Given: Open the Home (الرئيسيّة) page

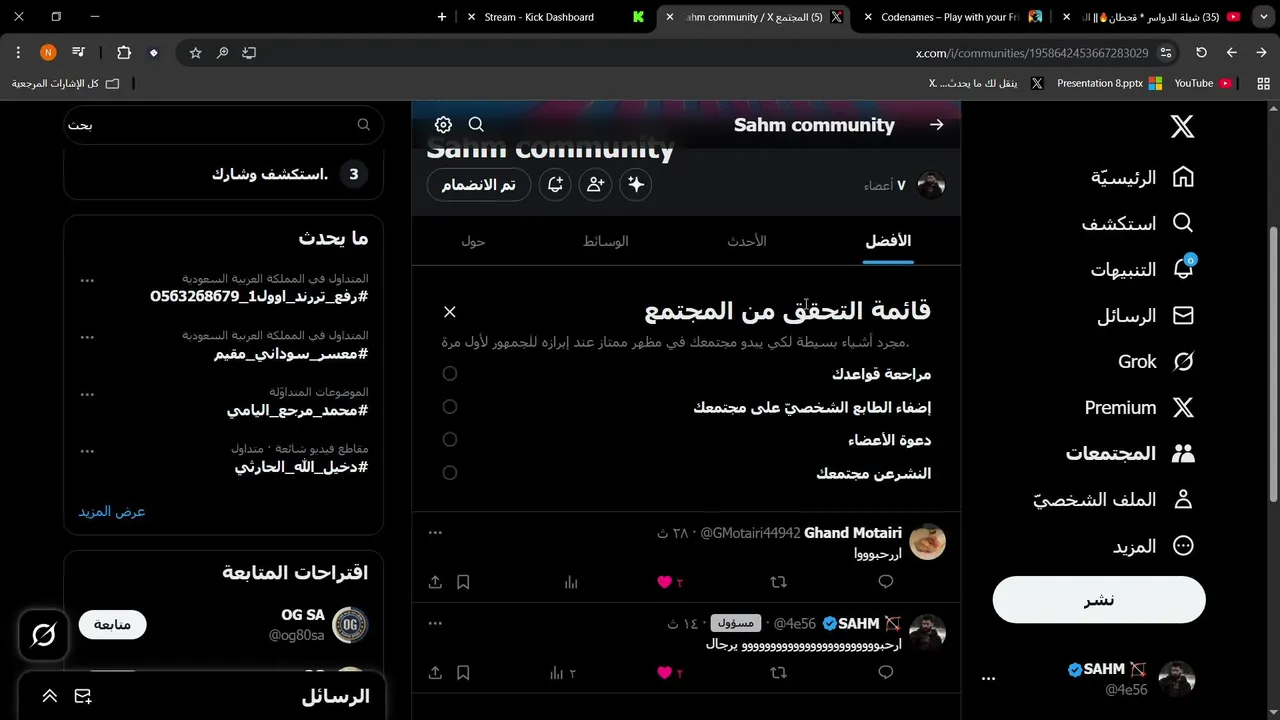Looking at the screenshot, I should pyautogui.click(x=1142, y=177).
